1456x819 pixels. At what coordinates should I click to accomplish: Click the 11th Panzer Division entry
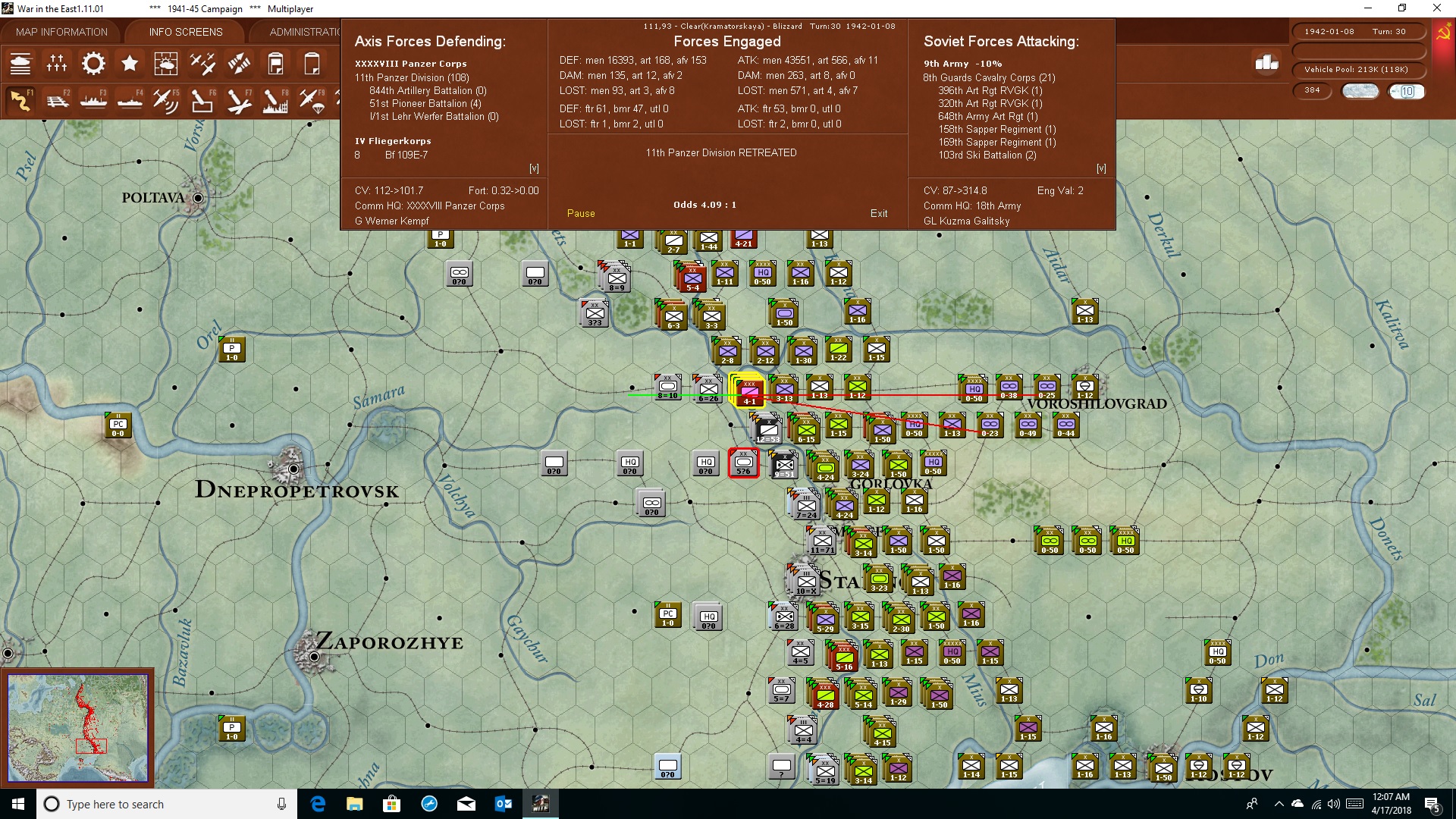(412, 77)
